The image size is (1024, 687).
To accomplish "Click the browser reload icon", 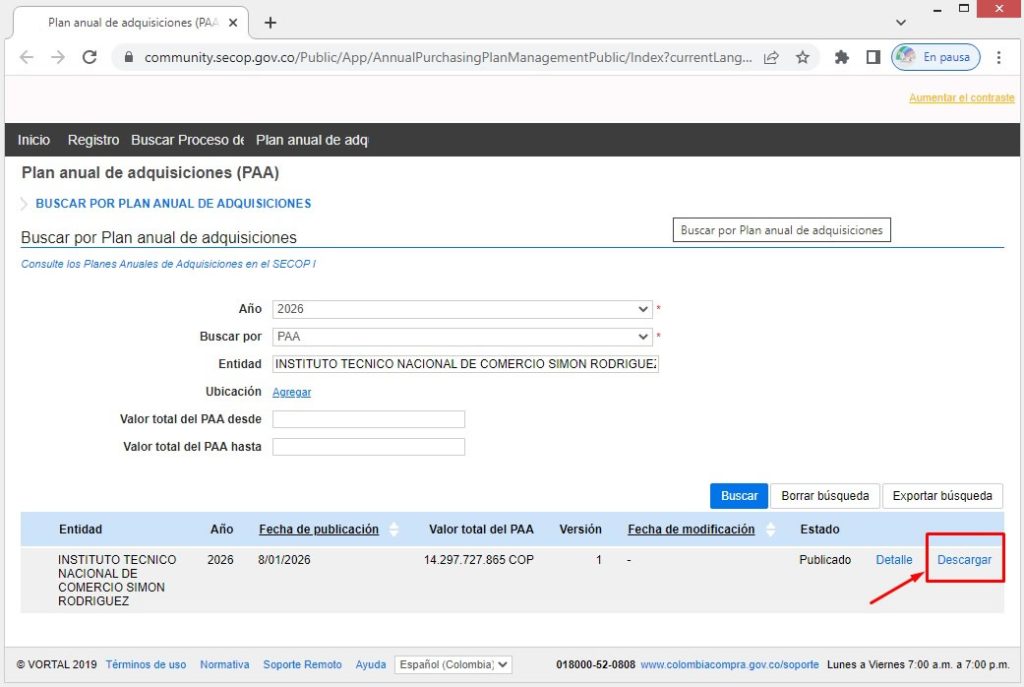I will tap(89, 58).
